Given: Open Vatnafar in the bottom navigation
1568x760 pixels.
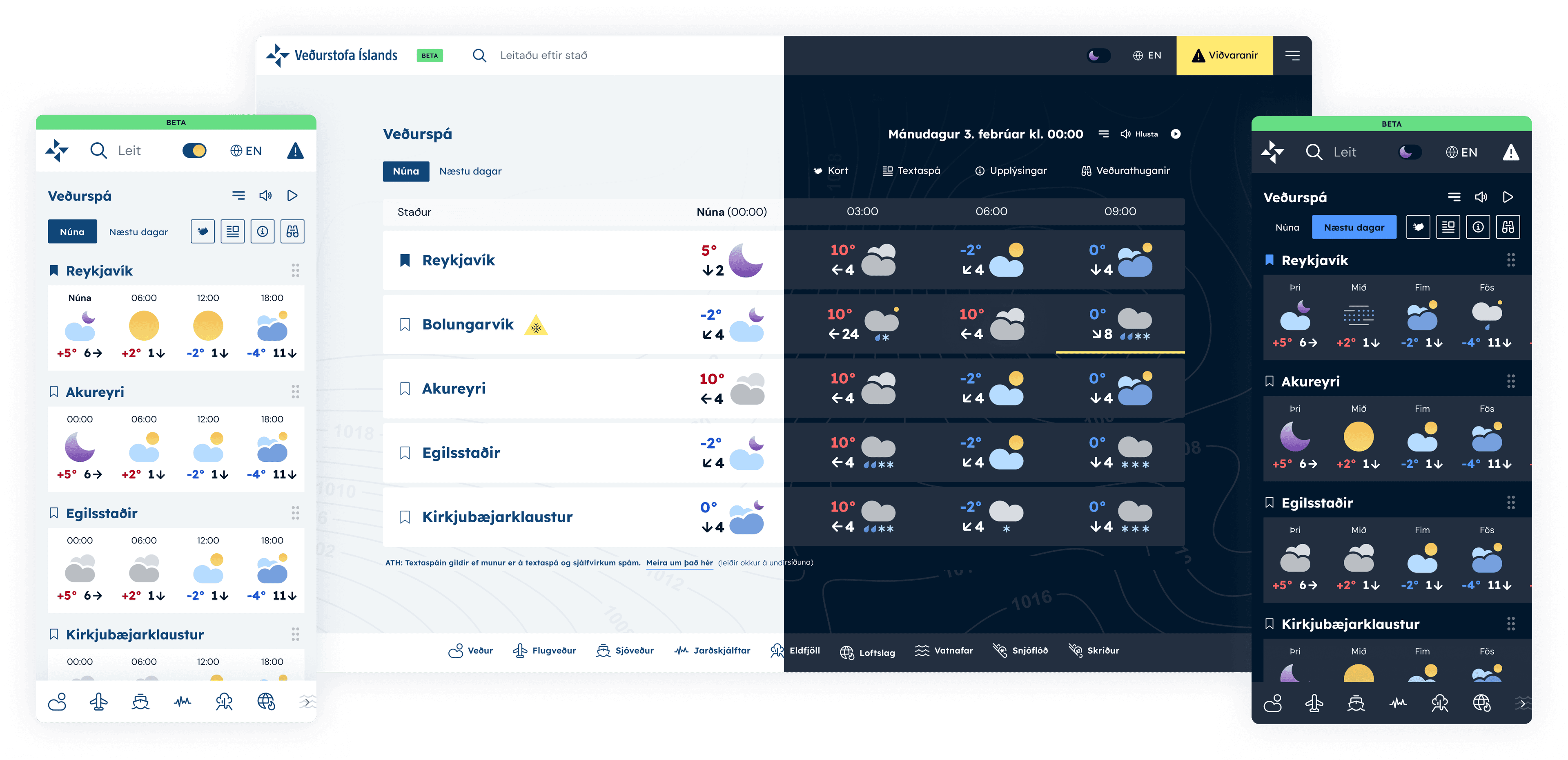Looking at the screenshot, I should pos(944,650).
